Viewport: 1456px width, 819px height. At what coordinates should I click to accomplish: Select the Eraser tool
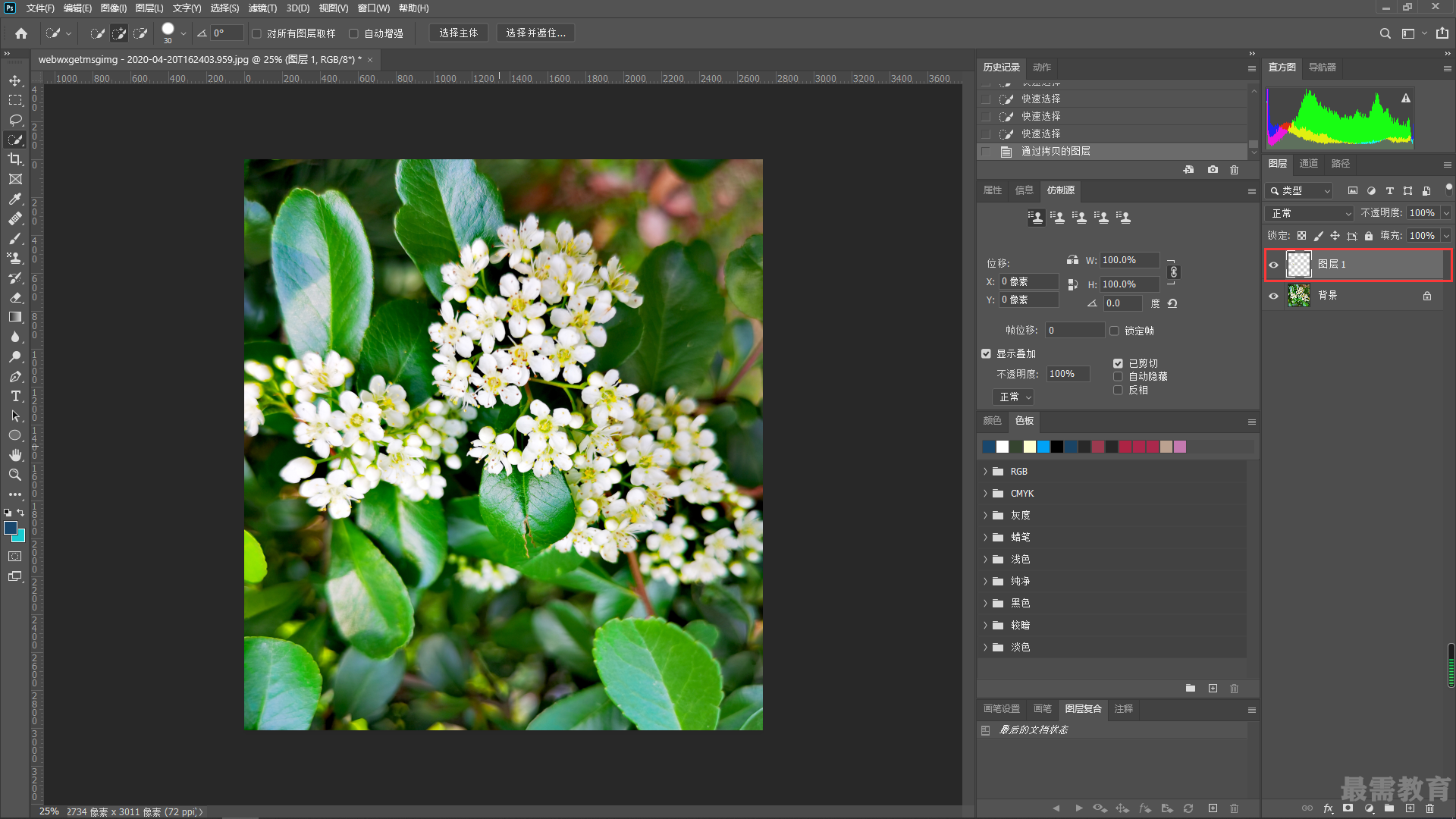coord(15,297)
